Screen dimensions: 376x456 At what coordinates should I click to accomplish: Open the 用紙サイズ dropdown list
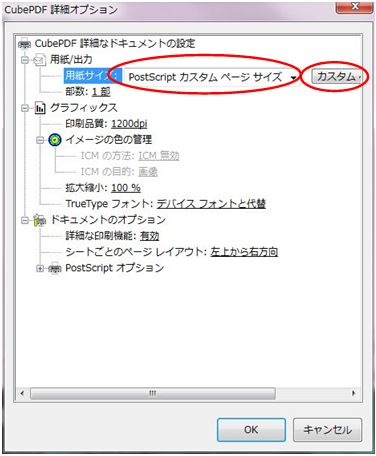point(211,77)
